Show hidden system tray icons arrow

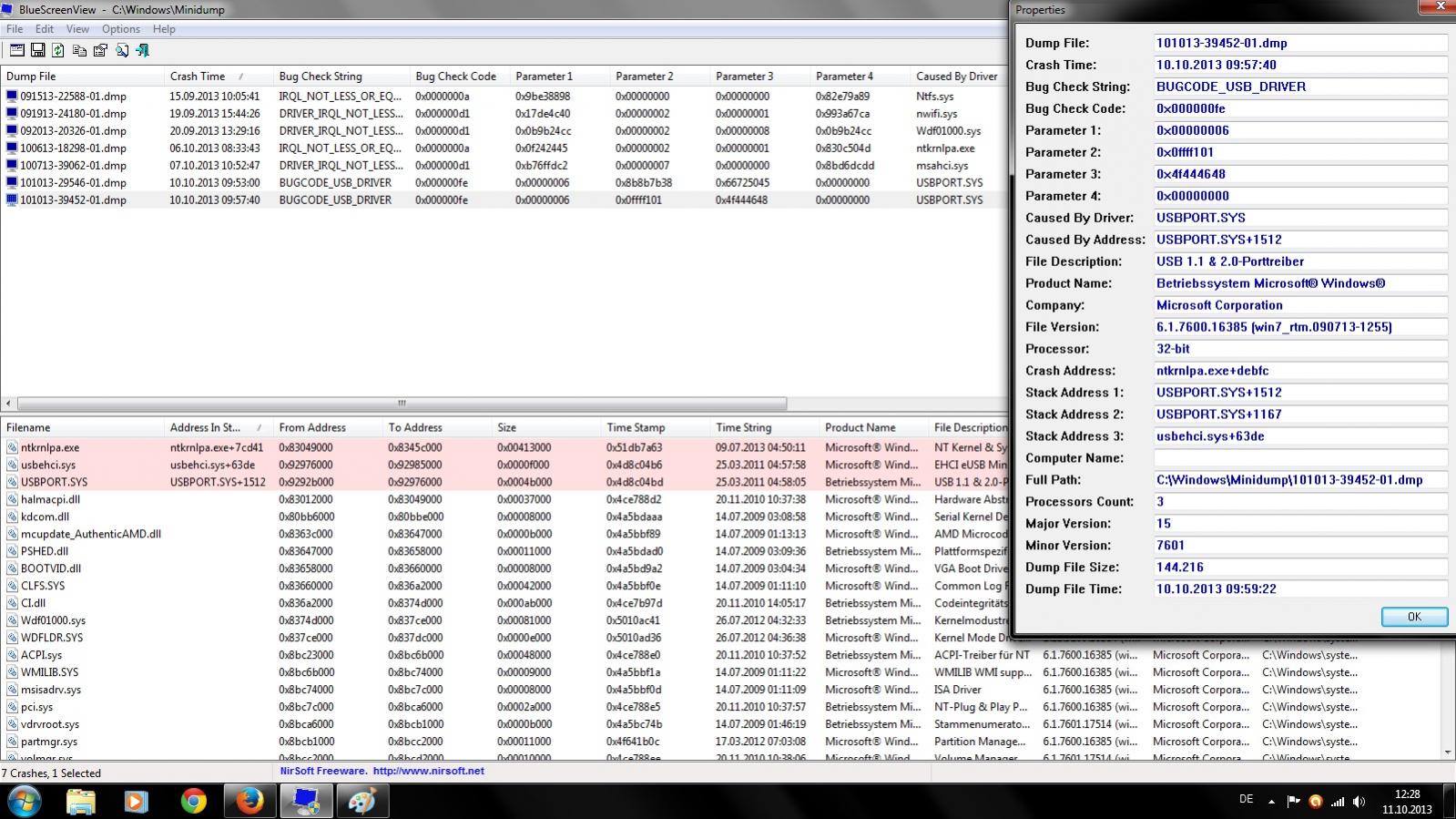[x=1271, y=802]
